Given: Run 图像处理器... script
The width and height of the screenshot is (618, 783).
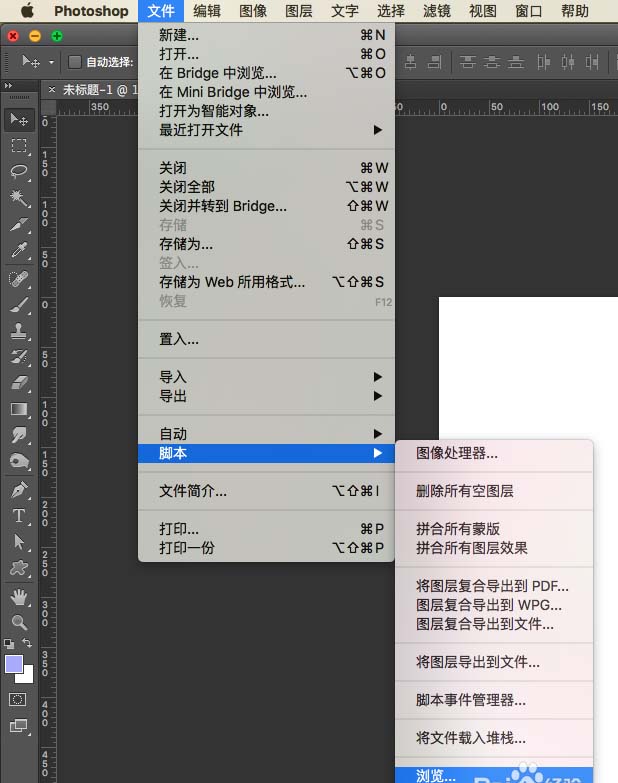Looking at the screenshot, I should tap(494, 453).
